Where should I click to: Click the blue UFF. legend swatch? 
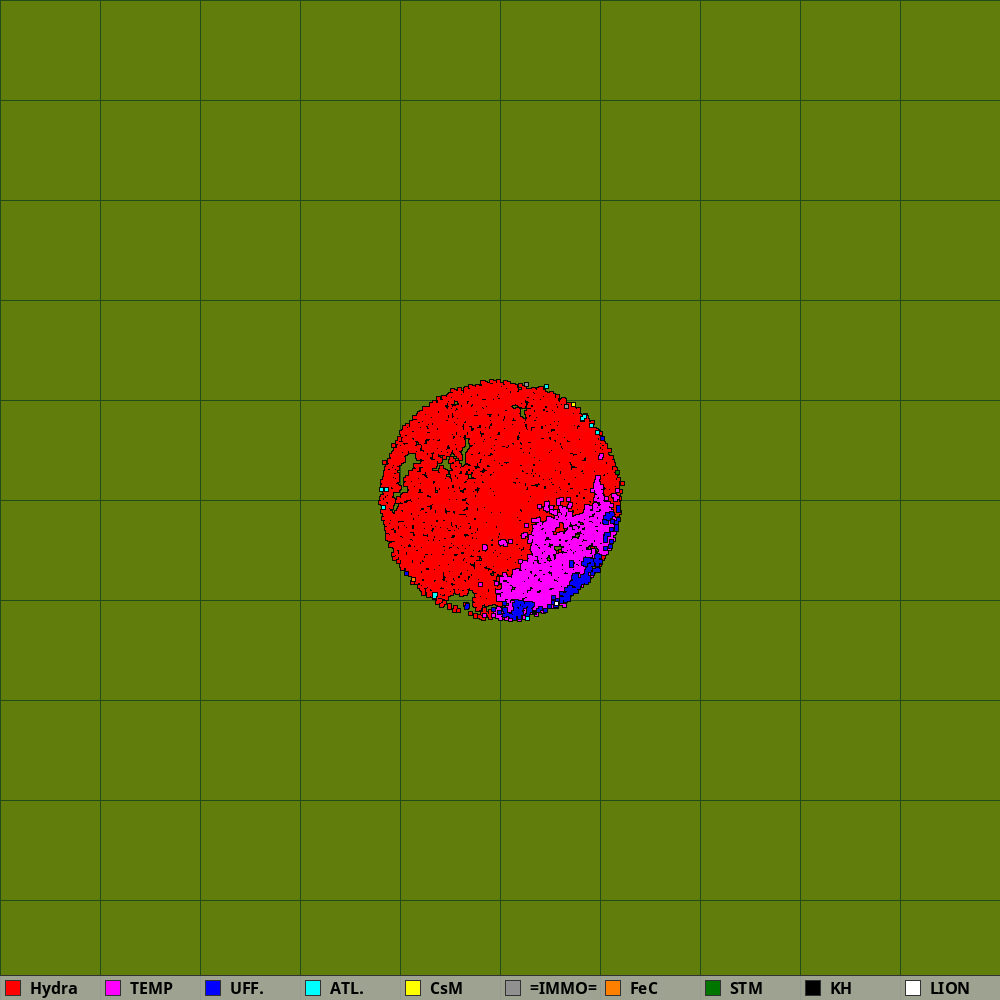click(213, 988)
